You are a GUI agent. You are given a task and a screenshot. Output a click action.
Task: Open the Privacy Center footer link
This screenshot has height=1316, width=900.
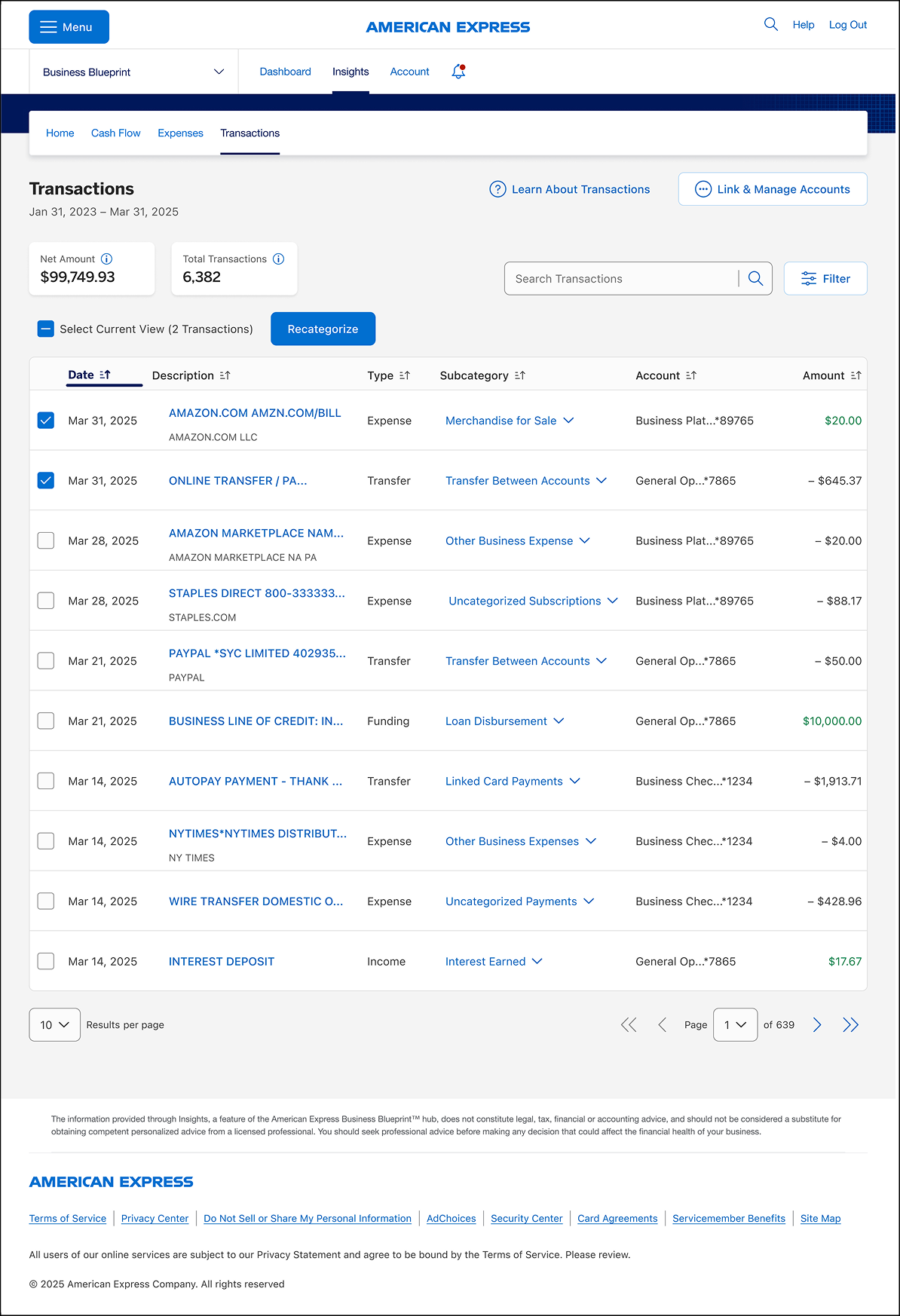tap(155, 1218)
